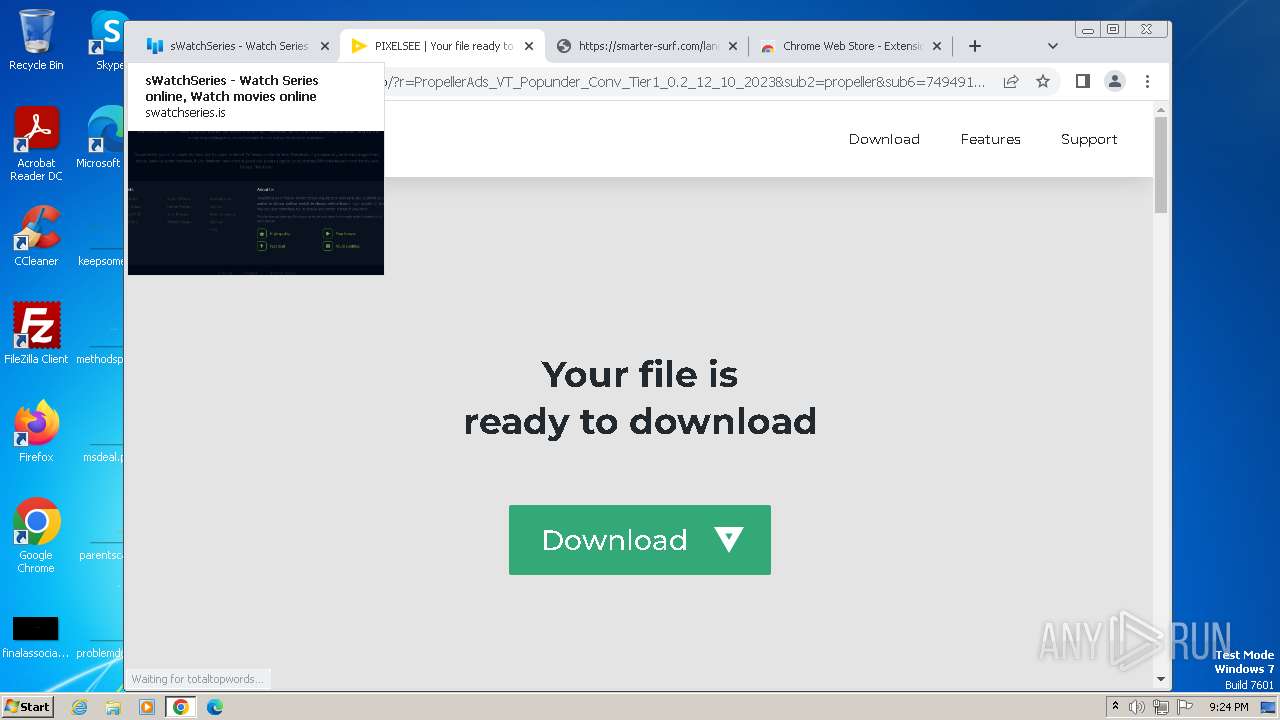Open Recycle Bin desktop icon

click(x=36, y=40)
